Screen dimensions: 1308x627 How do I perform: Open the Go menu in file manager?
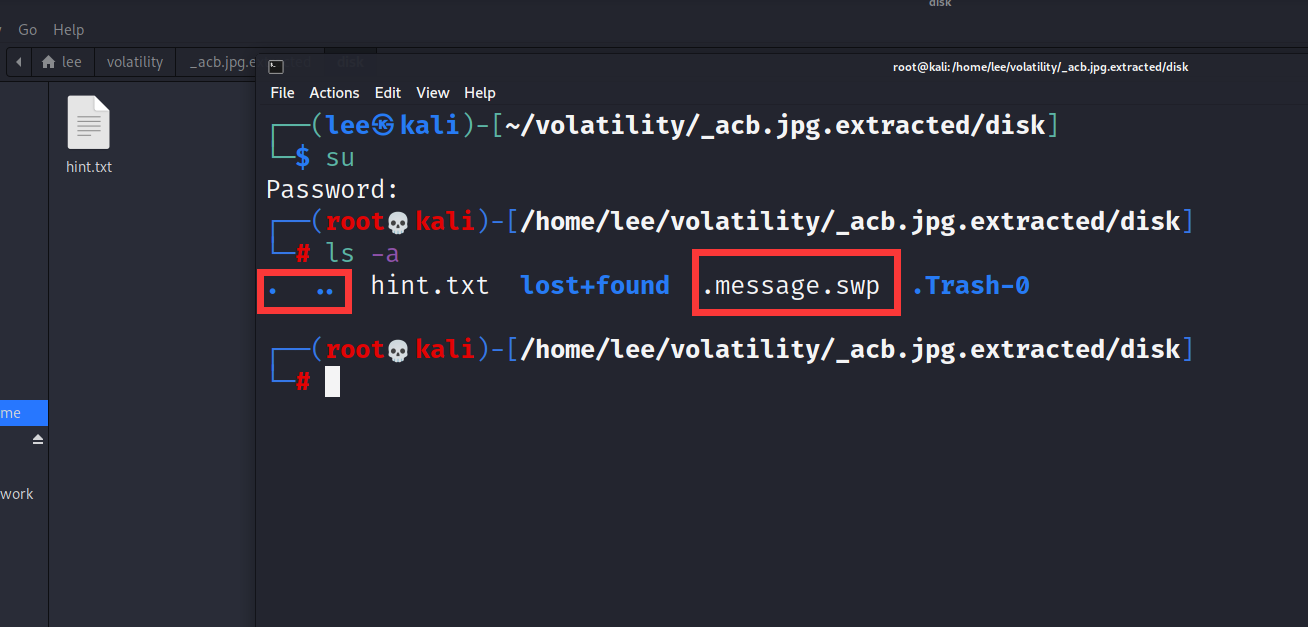point(27,30)
